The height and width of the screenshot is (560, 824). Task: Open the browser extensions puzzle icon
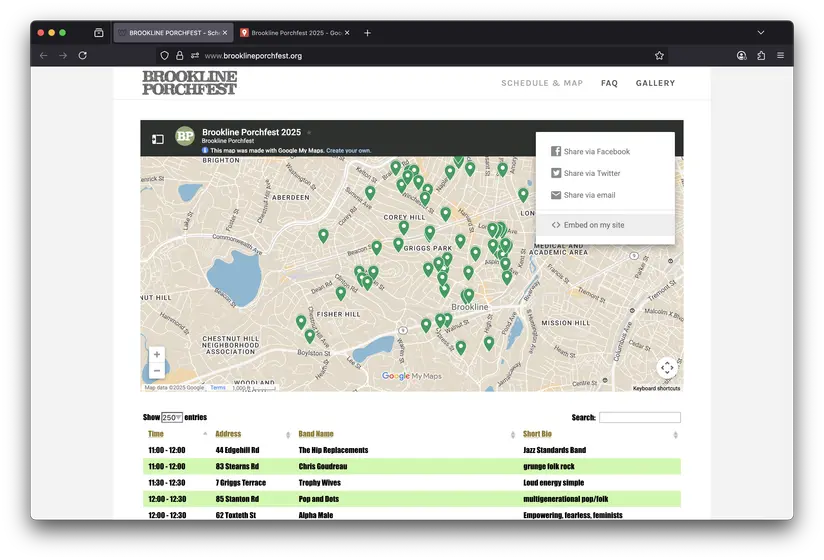(761, 56)
